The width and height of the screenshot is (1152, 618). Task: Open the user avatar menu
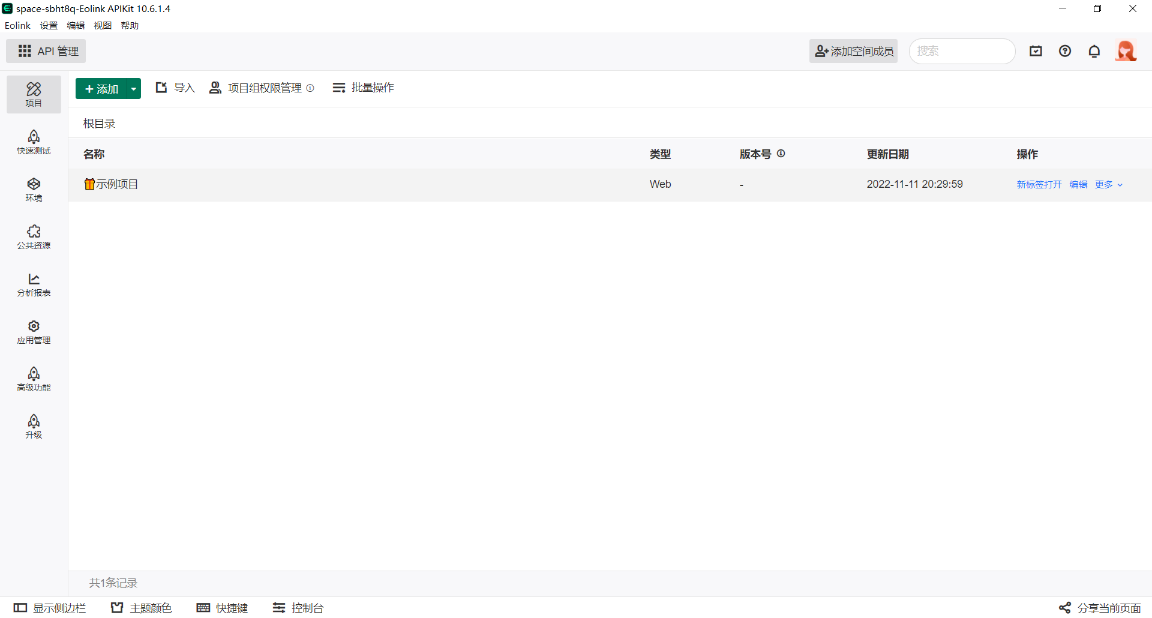click(x=1126, y=51)
